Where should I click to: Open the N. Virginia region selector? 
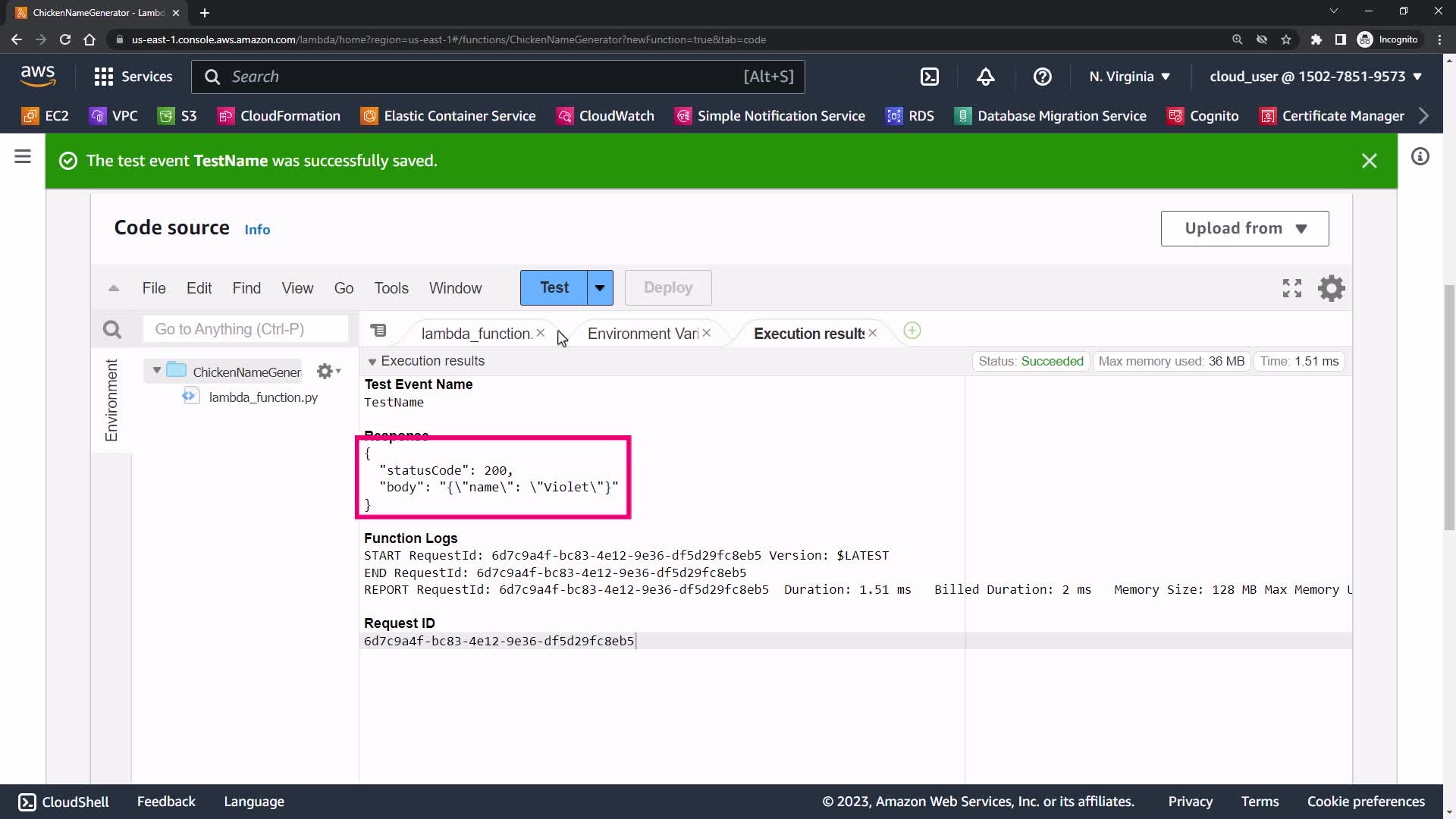pyautogui.click(x=1129, y=77)
